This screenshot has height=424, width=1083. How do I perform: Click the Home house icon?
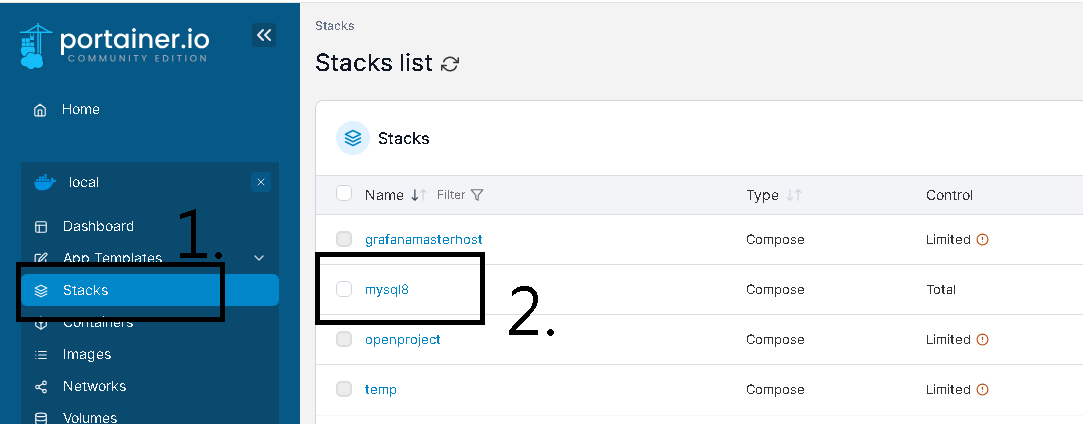point(40,110)
